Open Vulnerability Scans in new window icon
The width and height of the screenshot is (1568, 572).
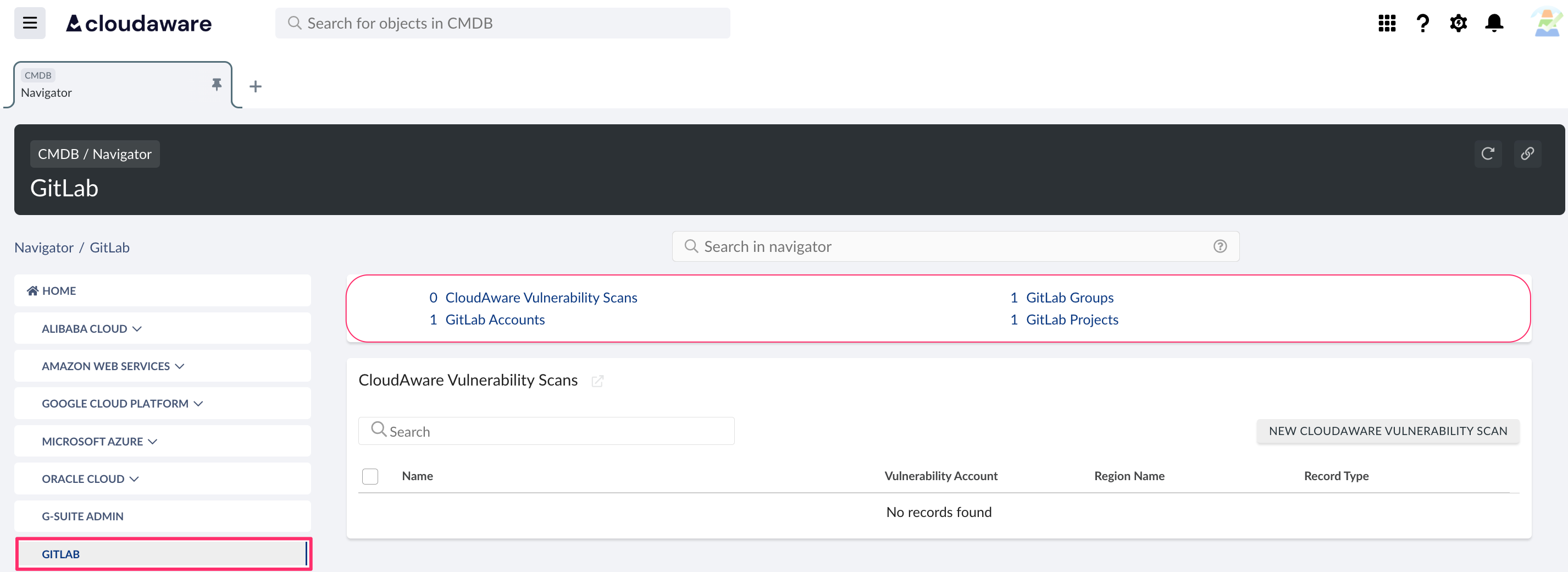click(597, 381)
